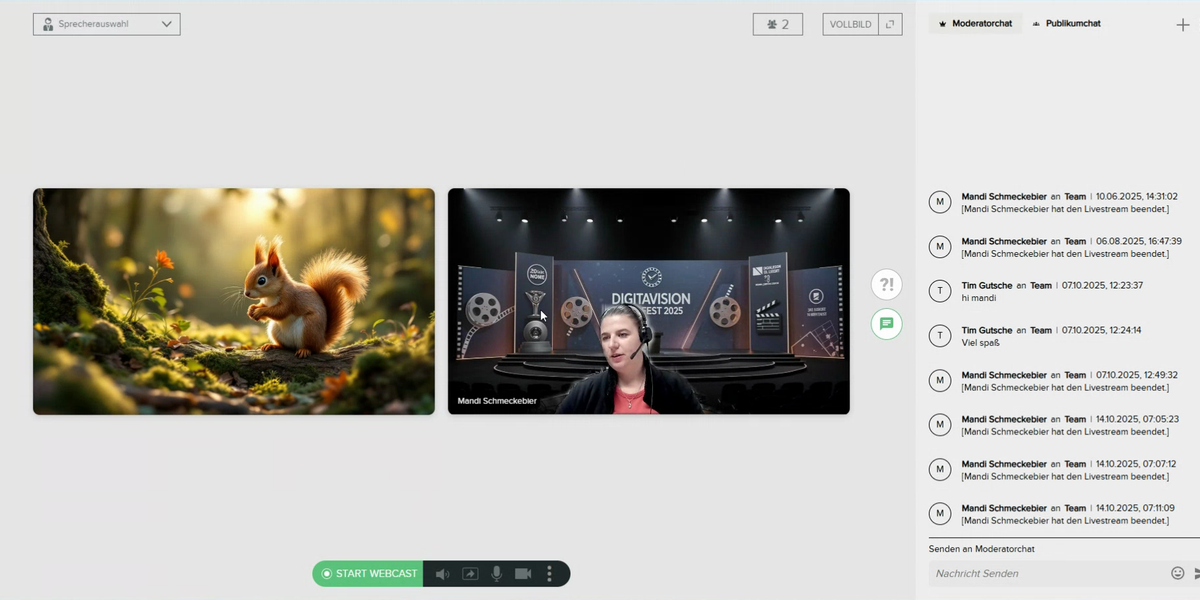This screenshot has width=1200, height=600.
Task: Toggle the microphone icon
Action: (497, 573)
